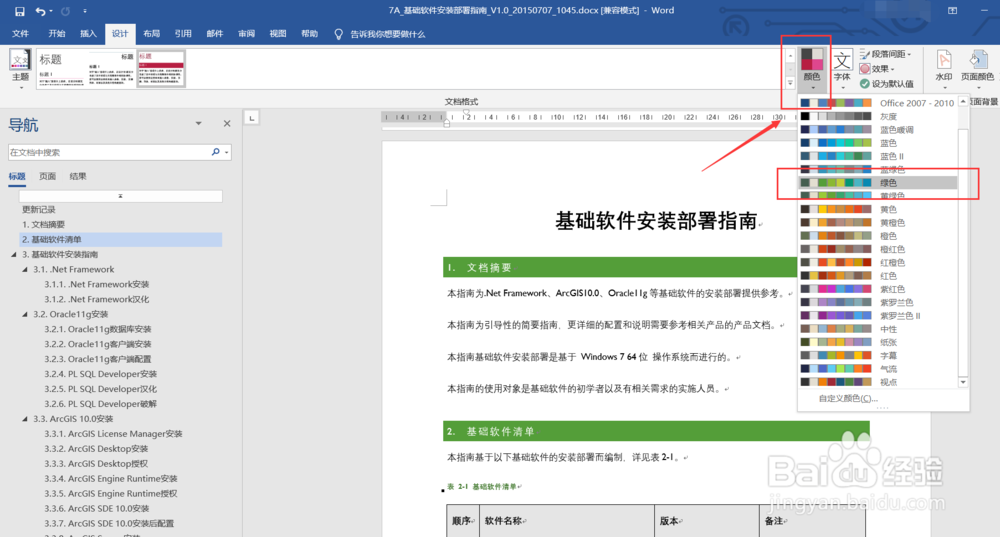
Task: Choose the 蓝色 II color scheme
Action: point(878,156)
